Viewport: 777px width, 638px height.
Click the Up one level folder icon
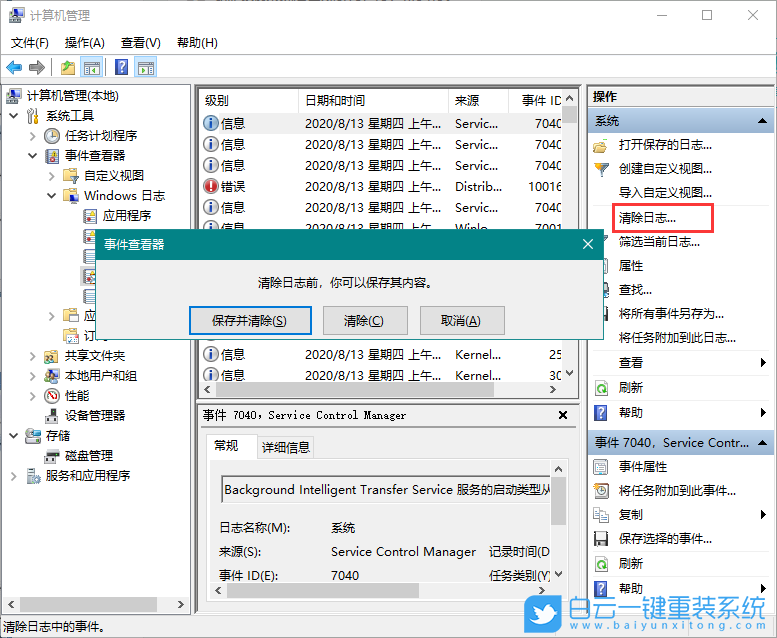pyautogui.click(x=68, y=67)
